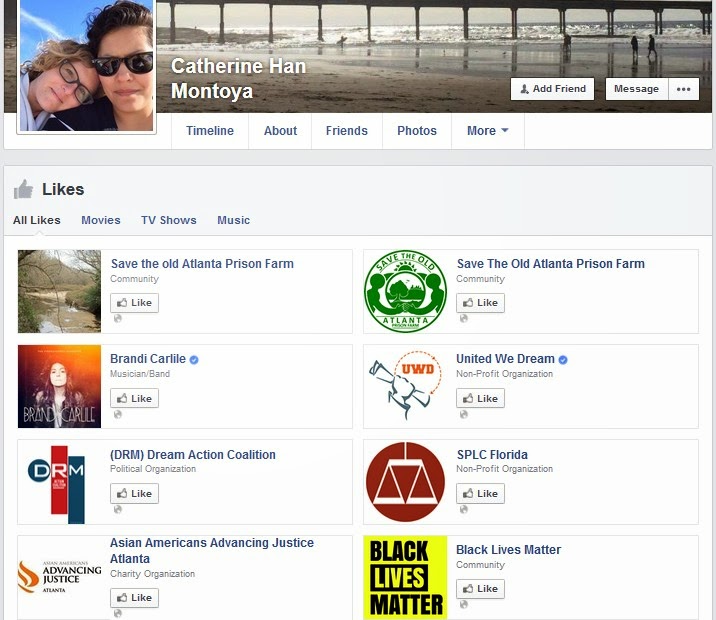The width and height of the screenshot is (716, 620).
Task: Open the SPLC Florida link
Action: click(492, 455)
